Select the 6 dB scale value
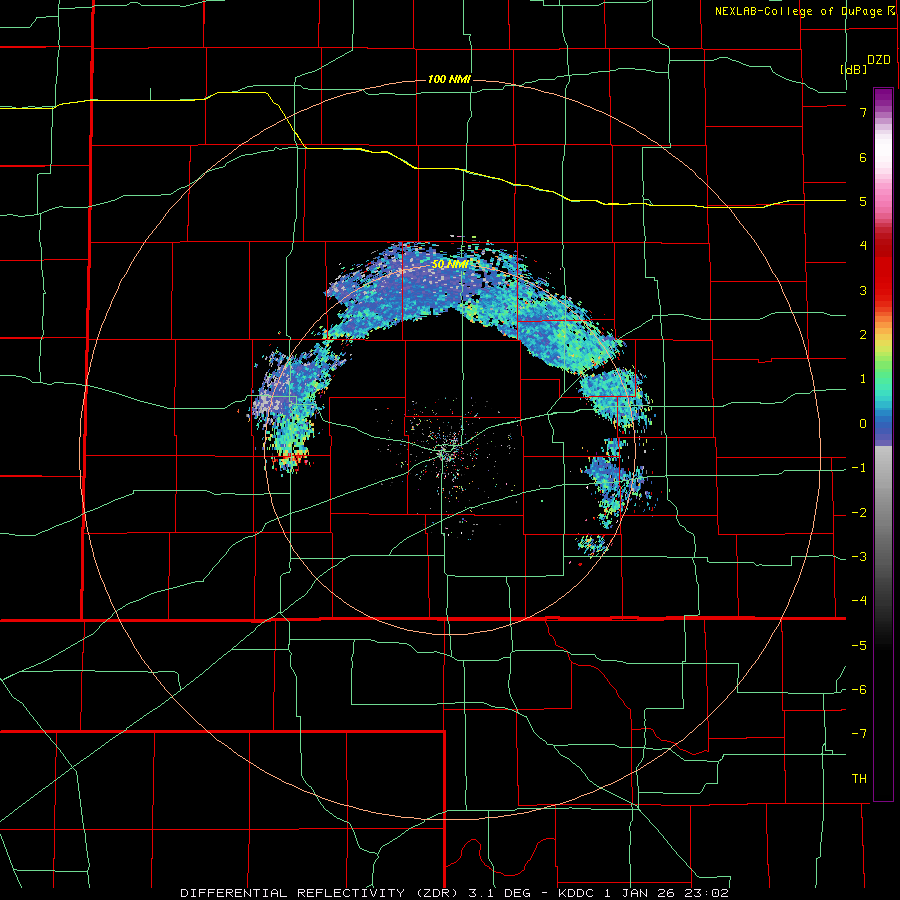 coord(863,157)
